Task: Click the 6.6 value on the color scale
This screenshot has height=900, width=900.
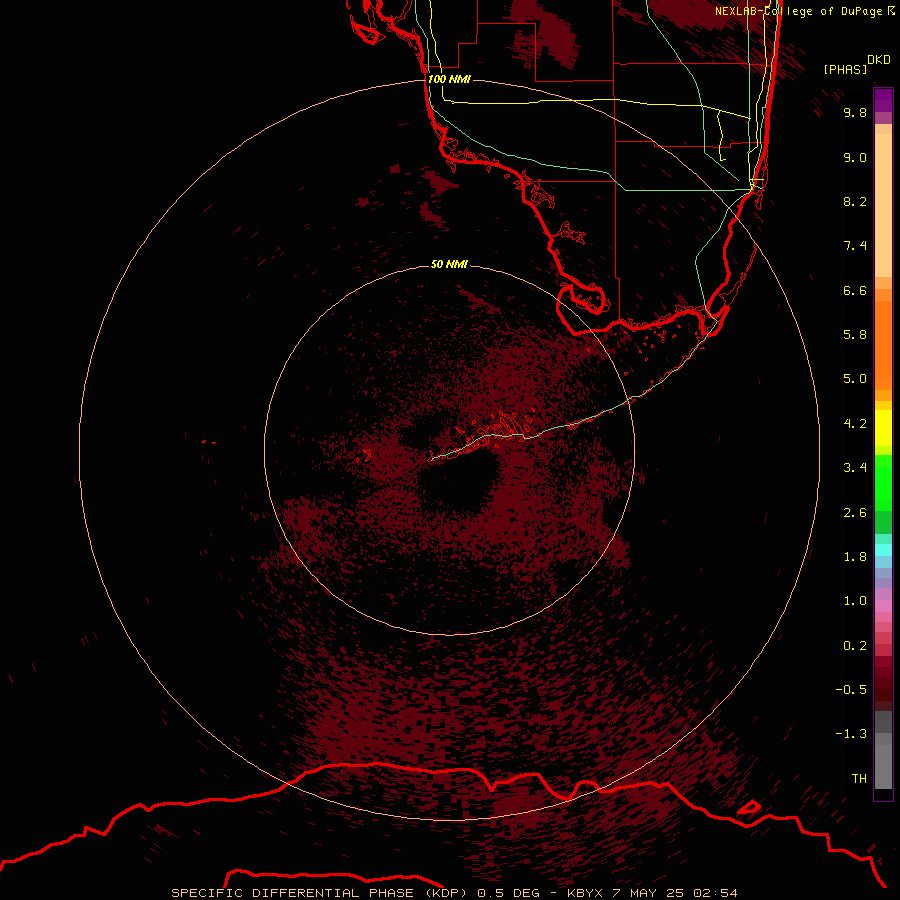Action: point(855,290)
